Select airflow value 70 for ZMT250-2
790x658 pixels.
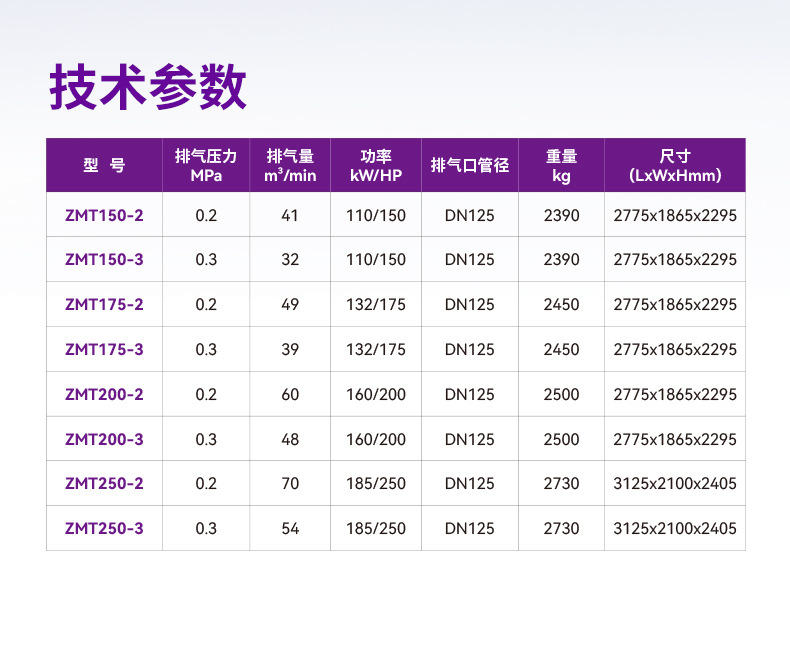click(290, 483)
